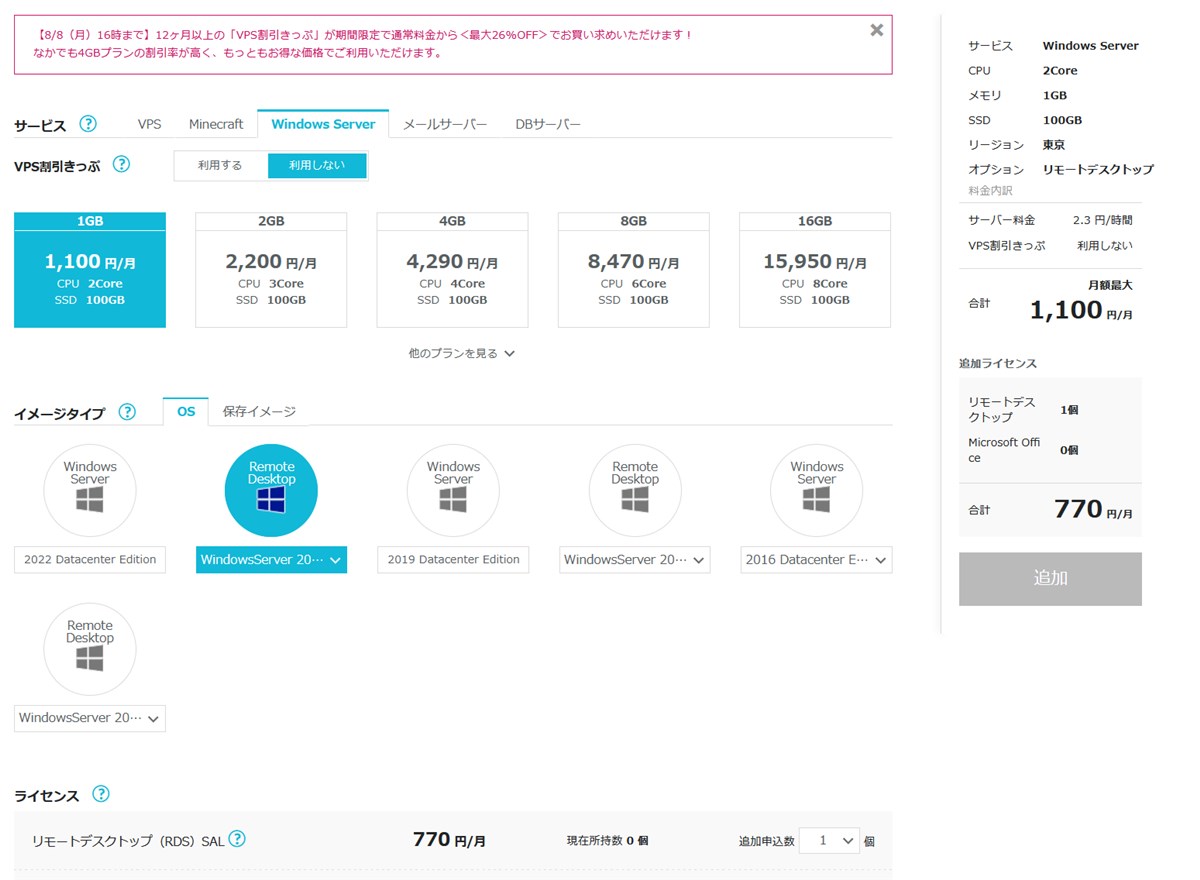Image resolution: width=1200 pixels, height=880 pixels.
Task: Select Remote Desktop icon right of 2019 Datacenter
Action: (635, 490)
